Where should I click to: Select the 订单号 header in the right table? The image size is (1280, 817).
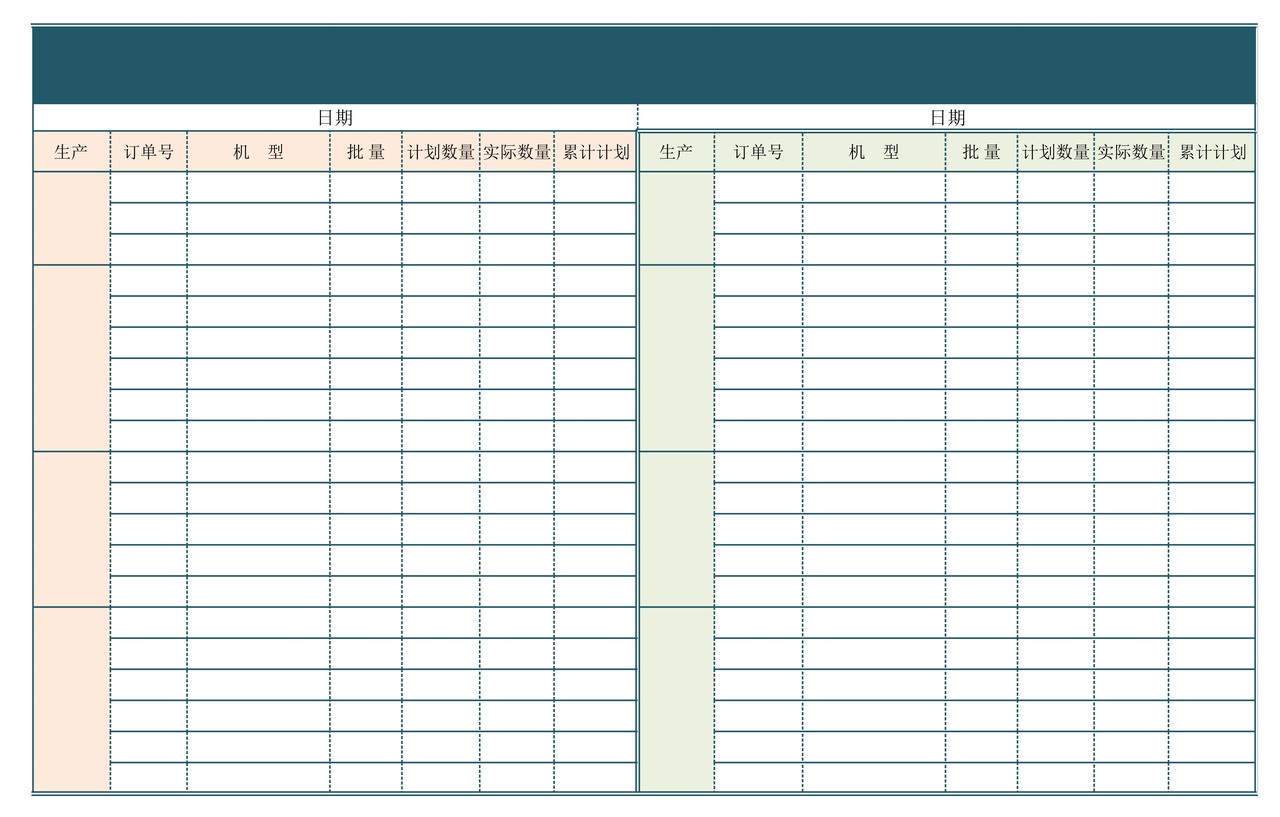[758, 152]
